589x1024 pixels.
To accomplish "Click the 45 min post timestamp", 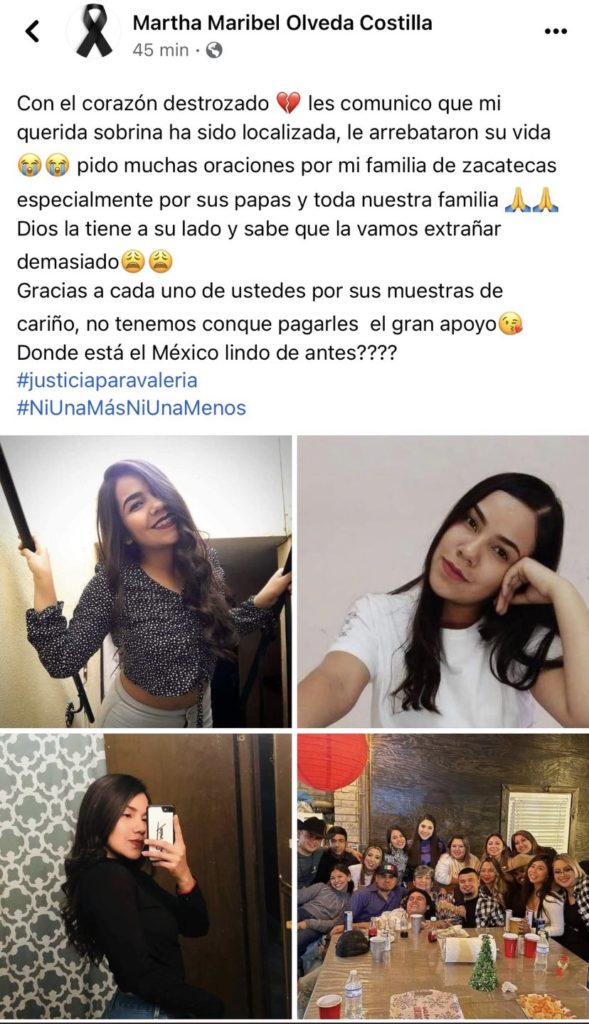I will [x=161, y=50].
